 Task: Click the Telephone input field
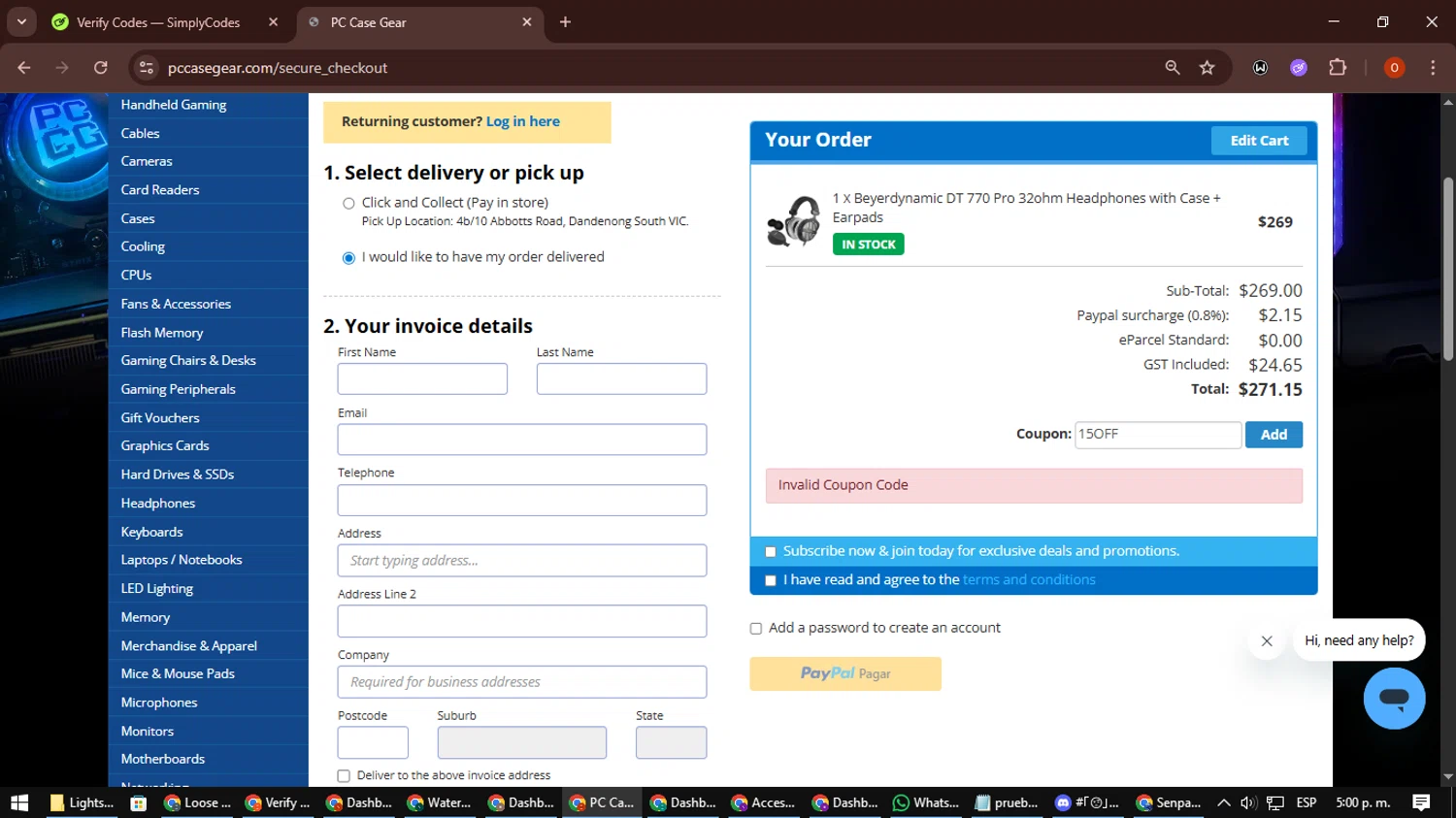point(522,500)
